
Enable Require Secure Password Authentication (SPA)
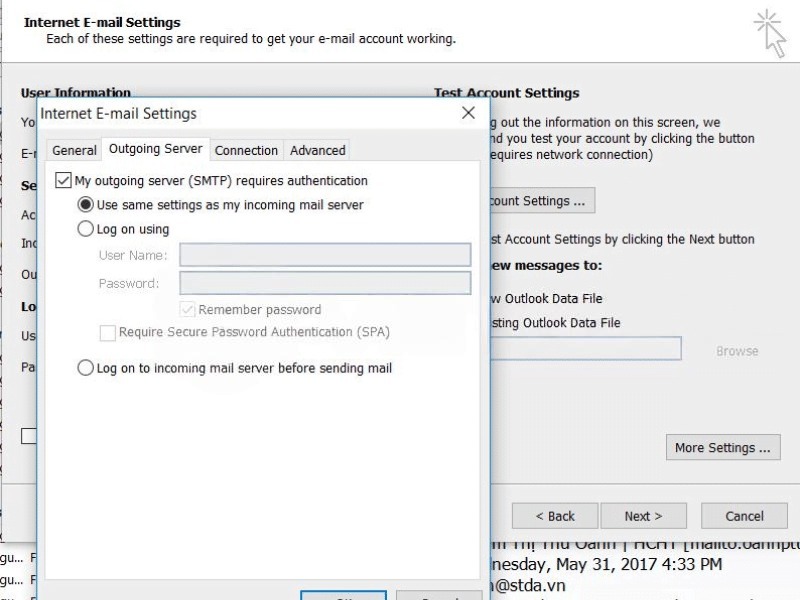point(108,332)
